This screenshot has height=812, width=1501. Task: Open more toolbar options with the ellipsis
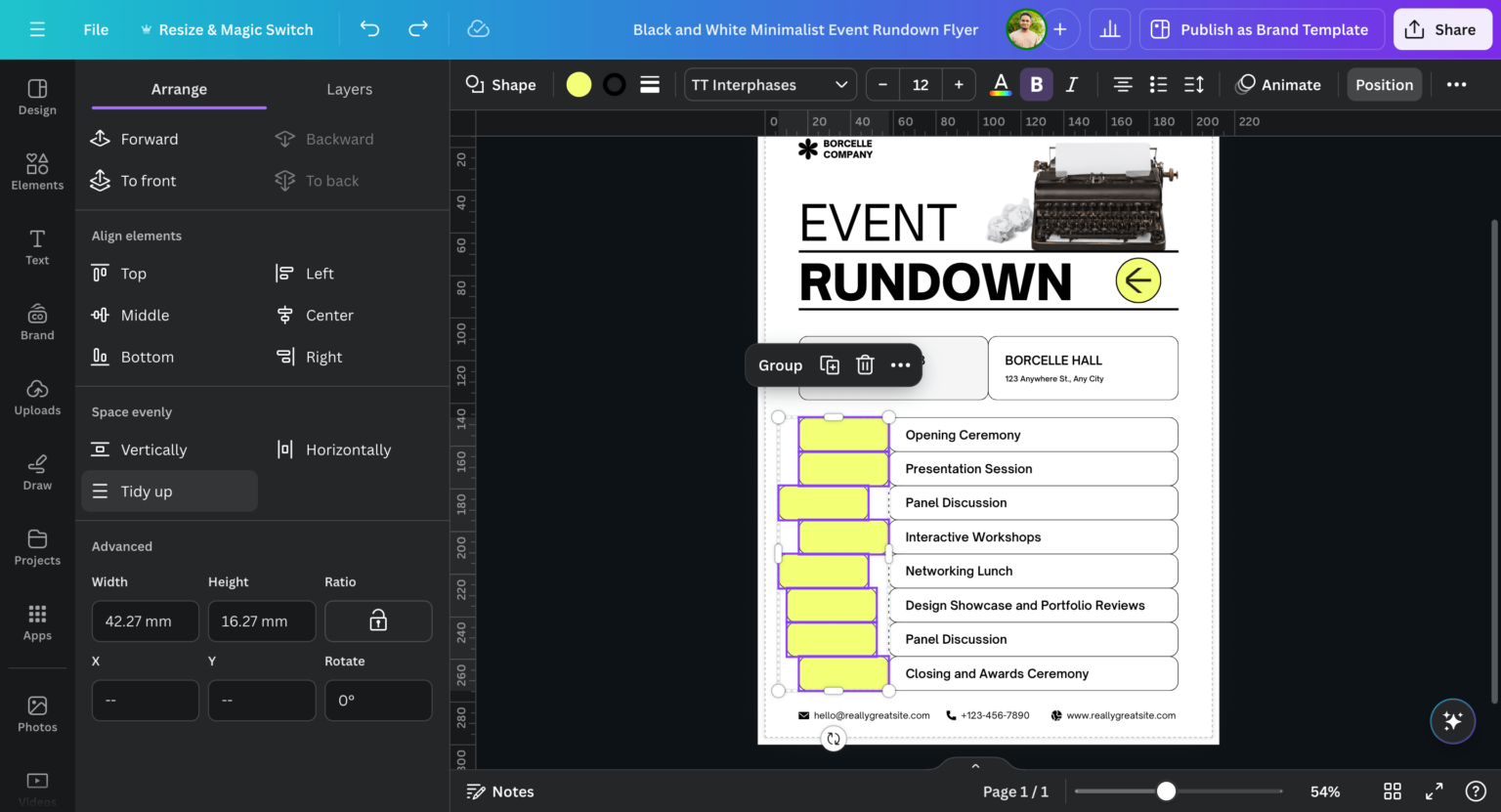pos(1457,84)
